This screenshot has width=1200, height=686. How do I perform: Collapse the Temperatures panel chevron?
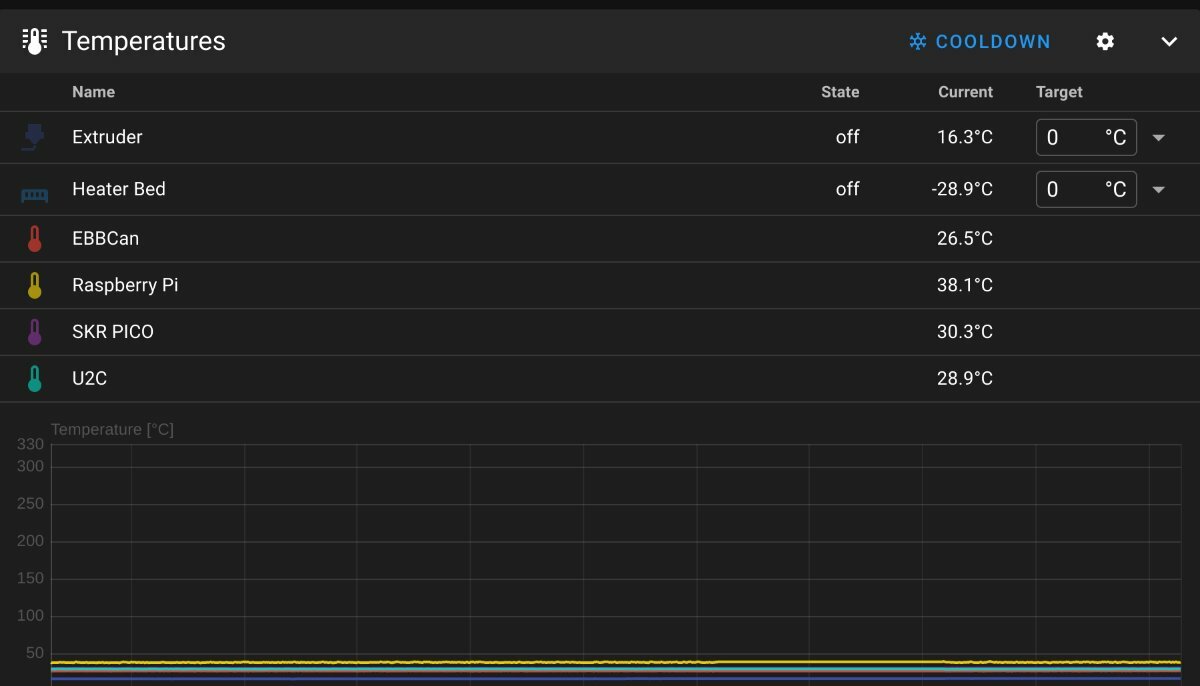1169,41
